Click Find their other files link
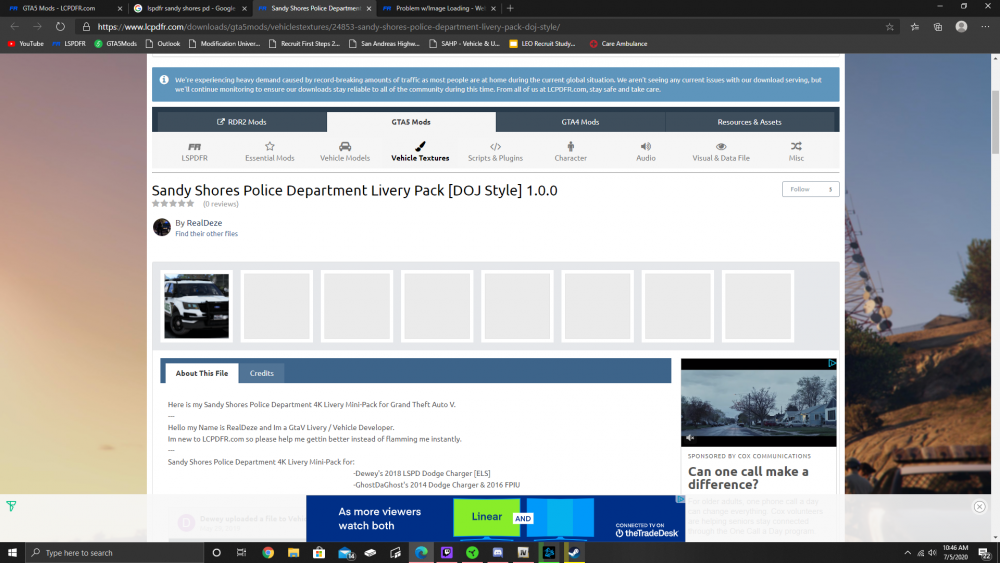 [x=206, y=234]
